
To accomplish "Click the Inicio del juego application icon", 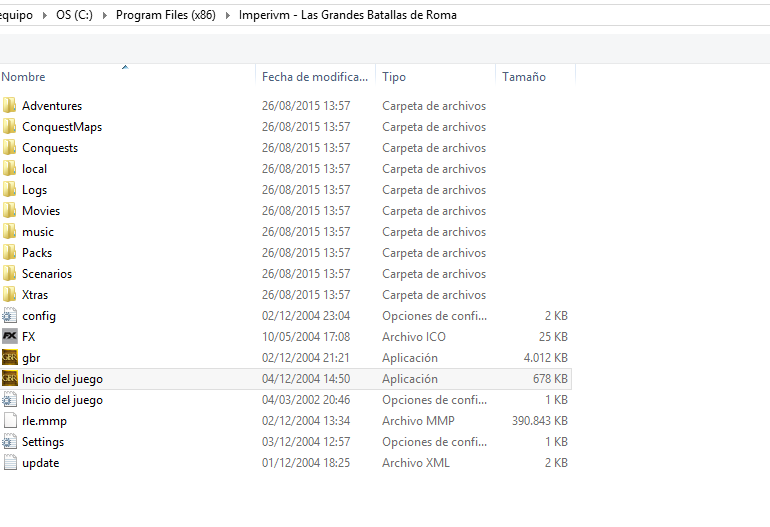I will tap(9, 379).
